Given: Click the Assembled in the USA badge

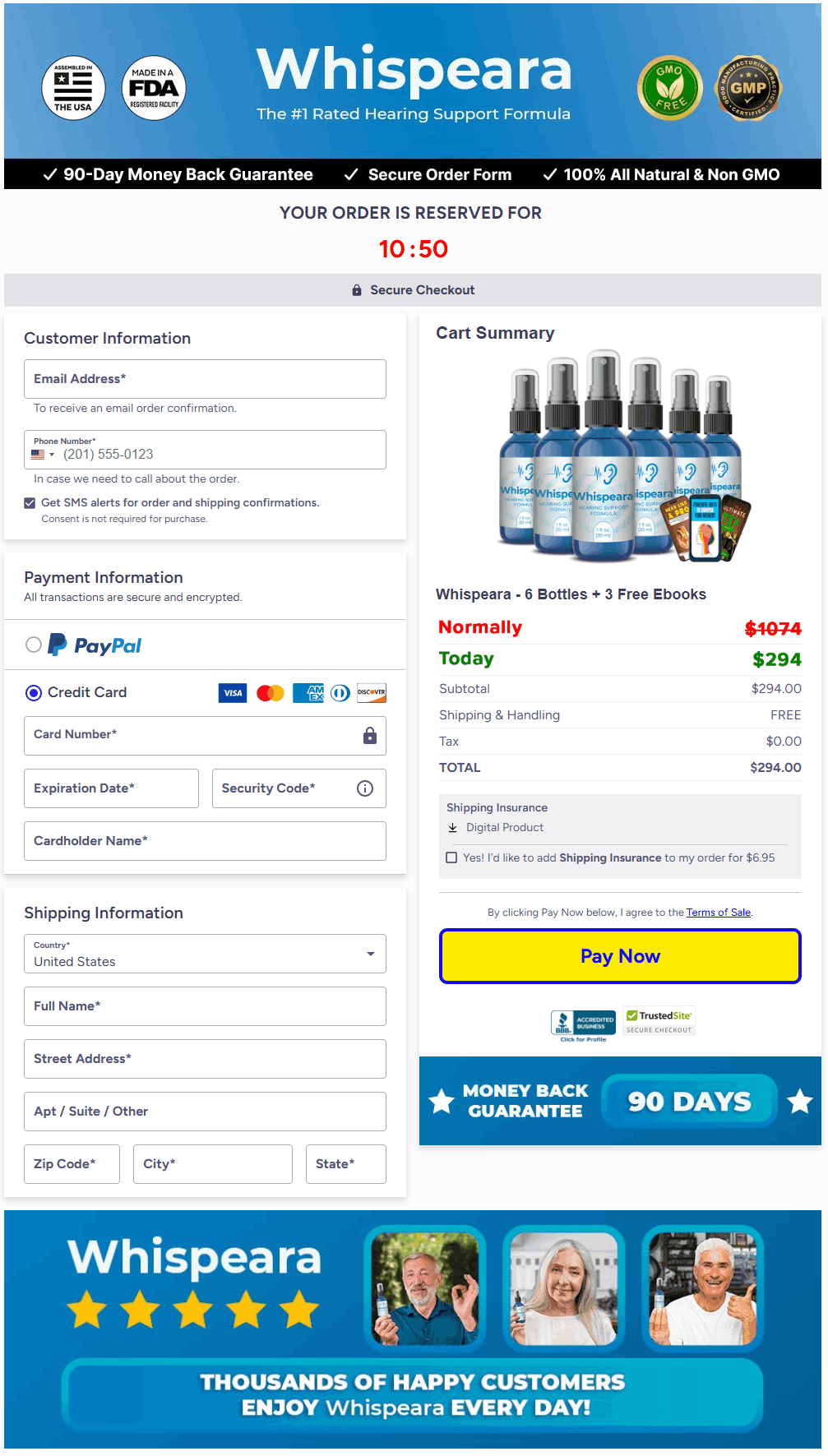Looking at the screenshot, I should pos(73,88).
